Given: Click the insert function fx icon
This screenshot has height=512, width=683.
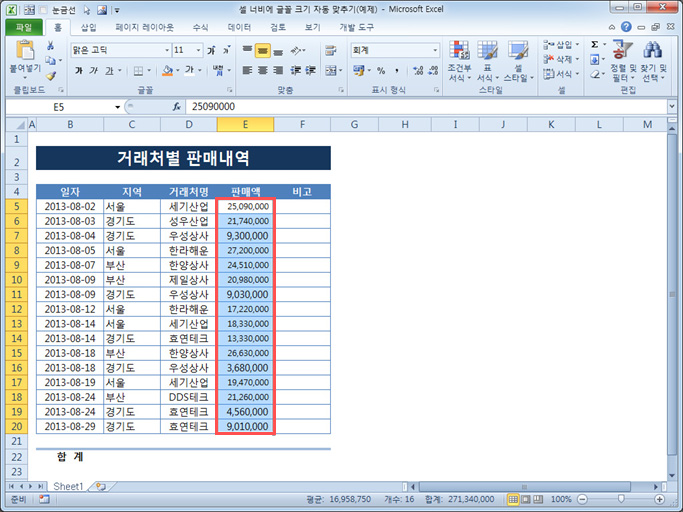Looking at the screenshot, I should 176,107.
